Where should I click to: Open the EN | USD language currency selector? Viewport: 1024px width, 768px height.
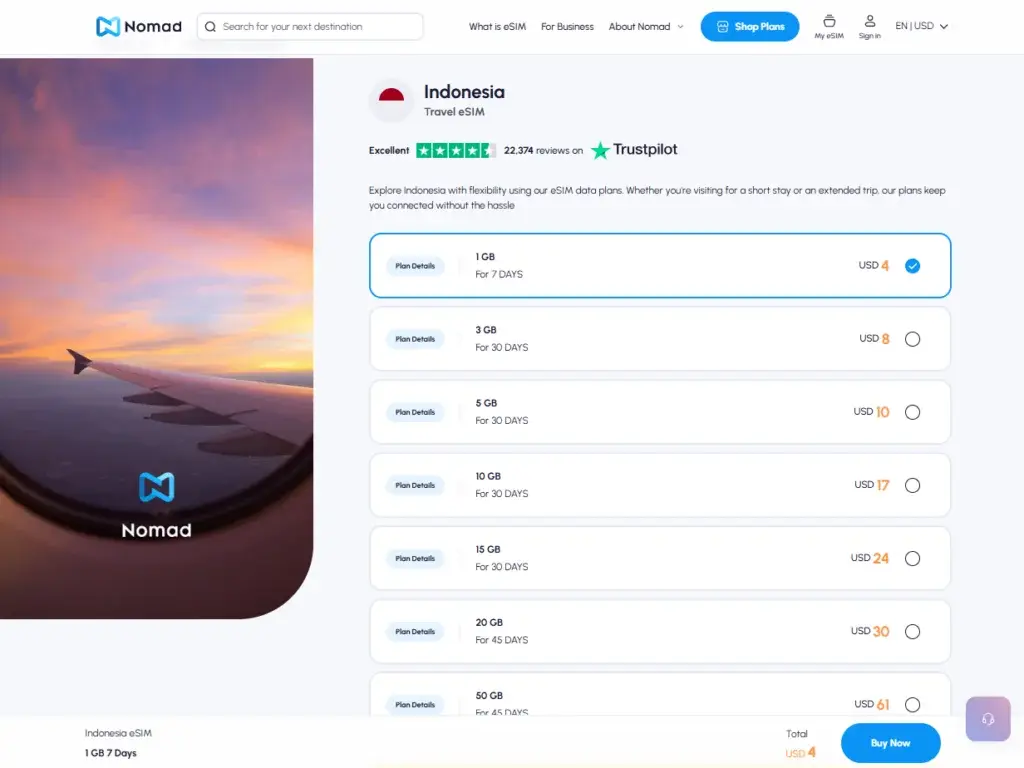921,27
